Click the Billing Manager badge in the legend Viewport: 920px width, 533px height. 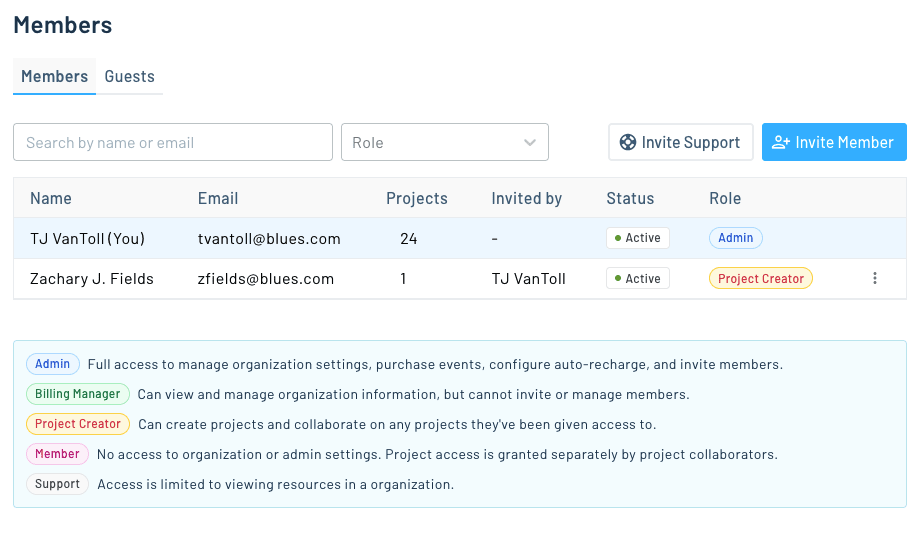tap(77, 394)
